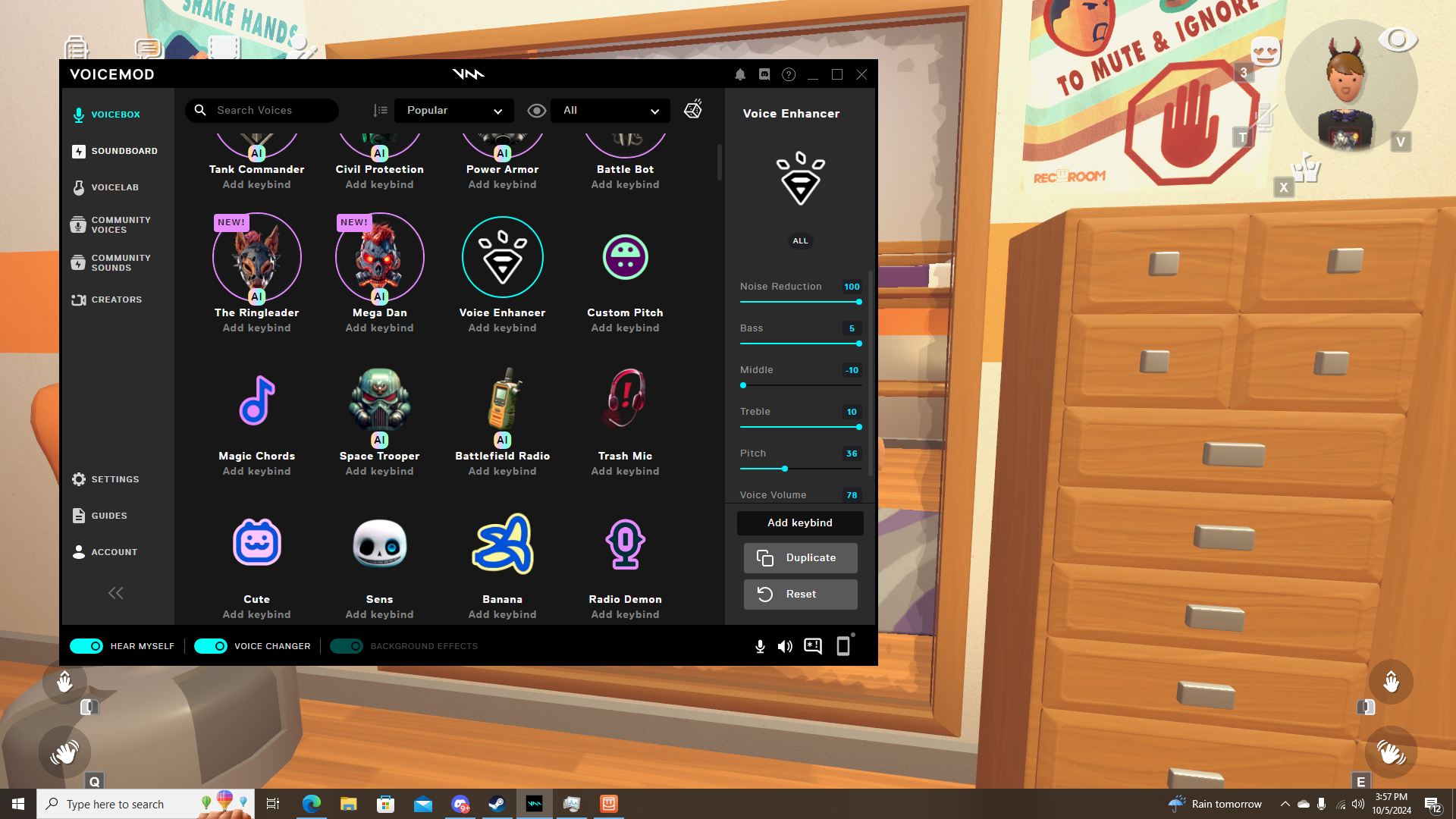The height and width of the screenshot is (819, 1456).
Task: Toggle the Hear Myself switch
Action: (x=86, y=646)
